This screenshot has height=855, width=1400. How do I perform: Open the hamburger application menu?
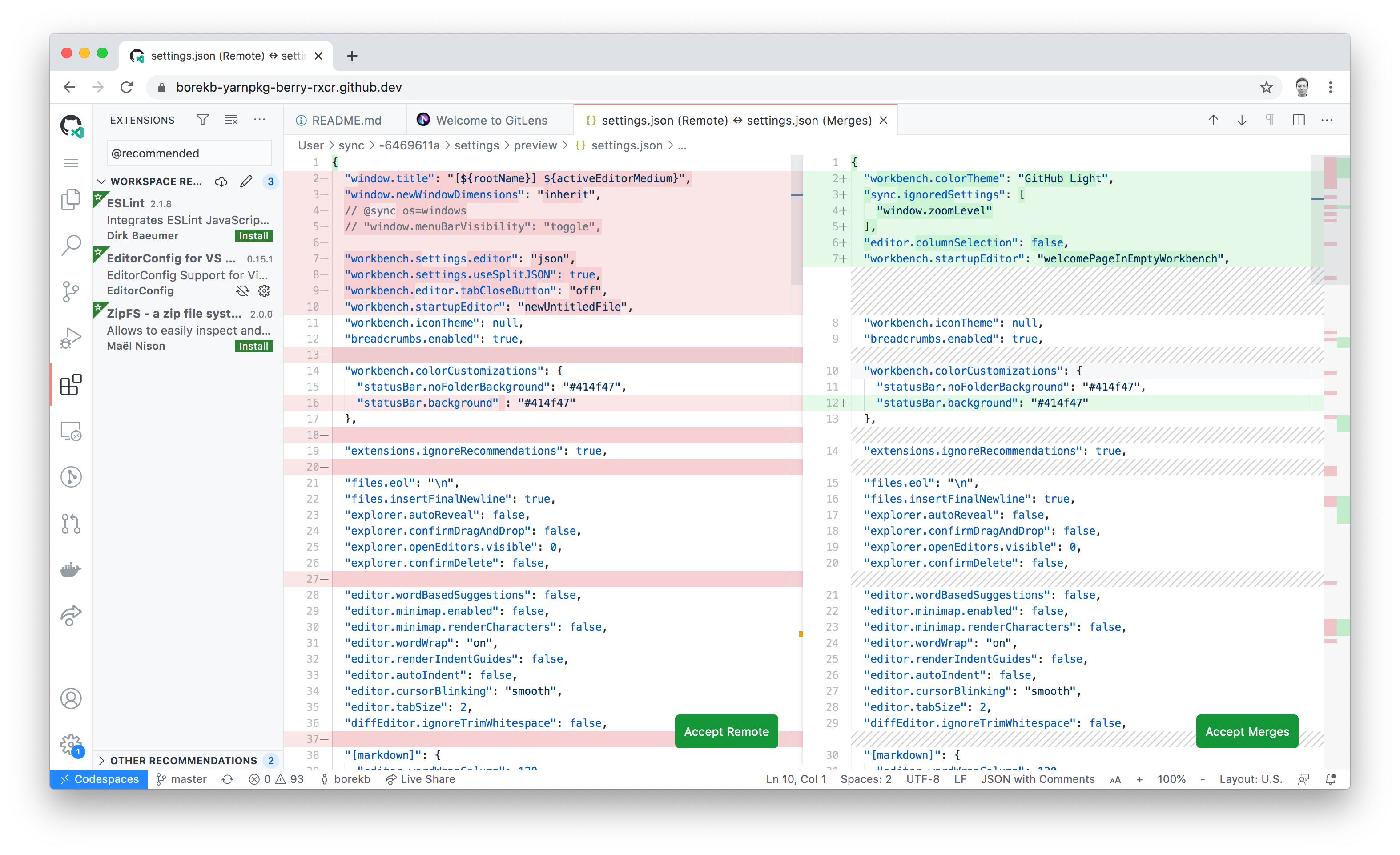[x=71, y=164]
